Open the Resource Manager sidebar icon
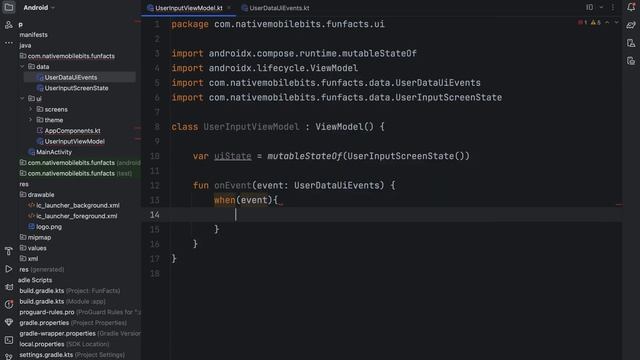Image resolution: width=640 pixels, height=360 pixels. click(9, 25)
